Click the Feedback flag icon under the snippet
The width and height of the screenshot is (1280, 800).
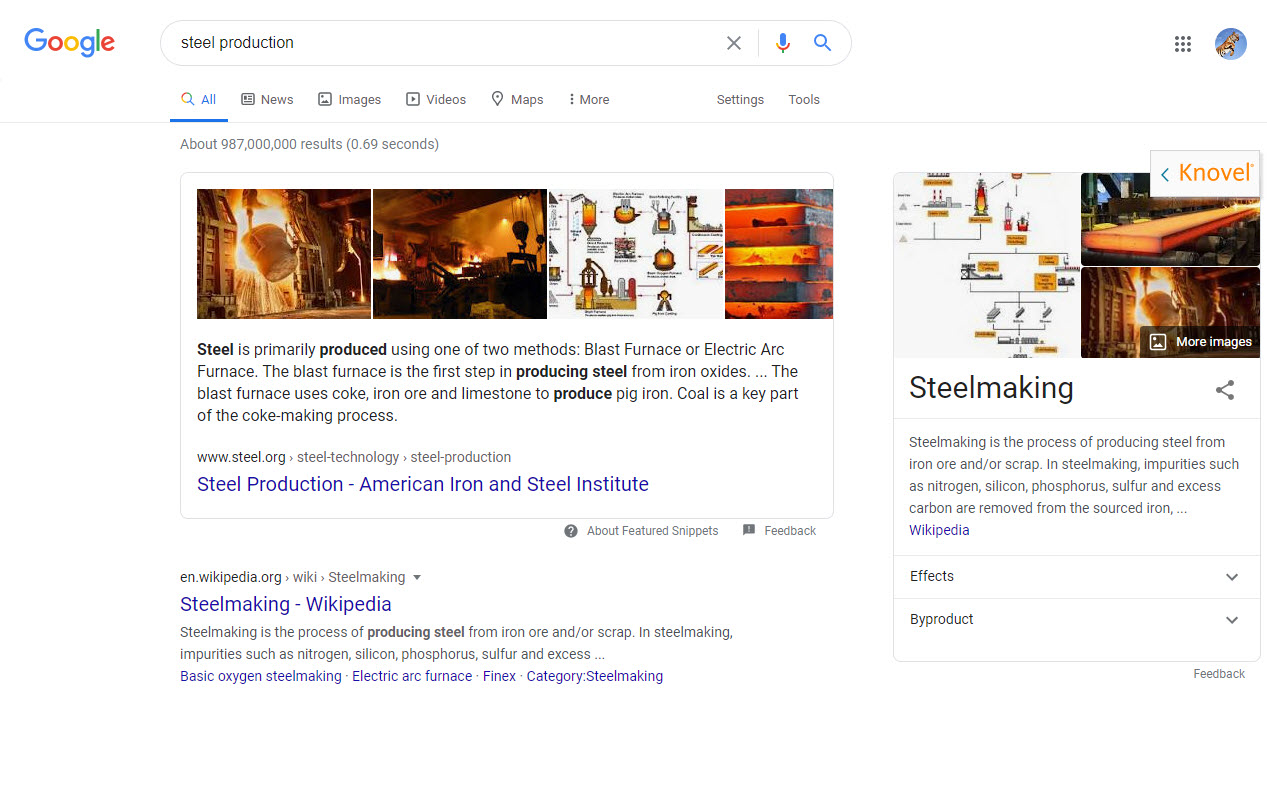coord(748,530)
